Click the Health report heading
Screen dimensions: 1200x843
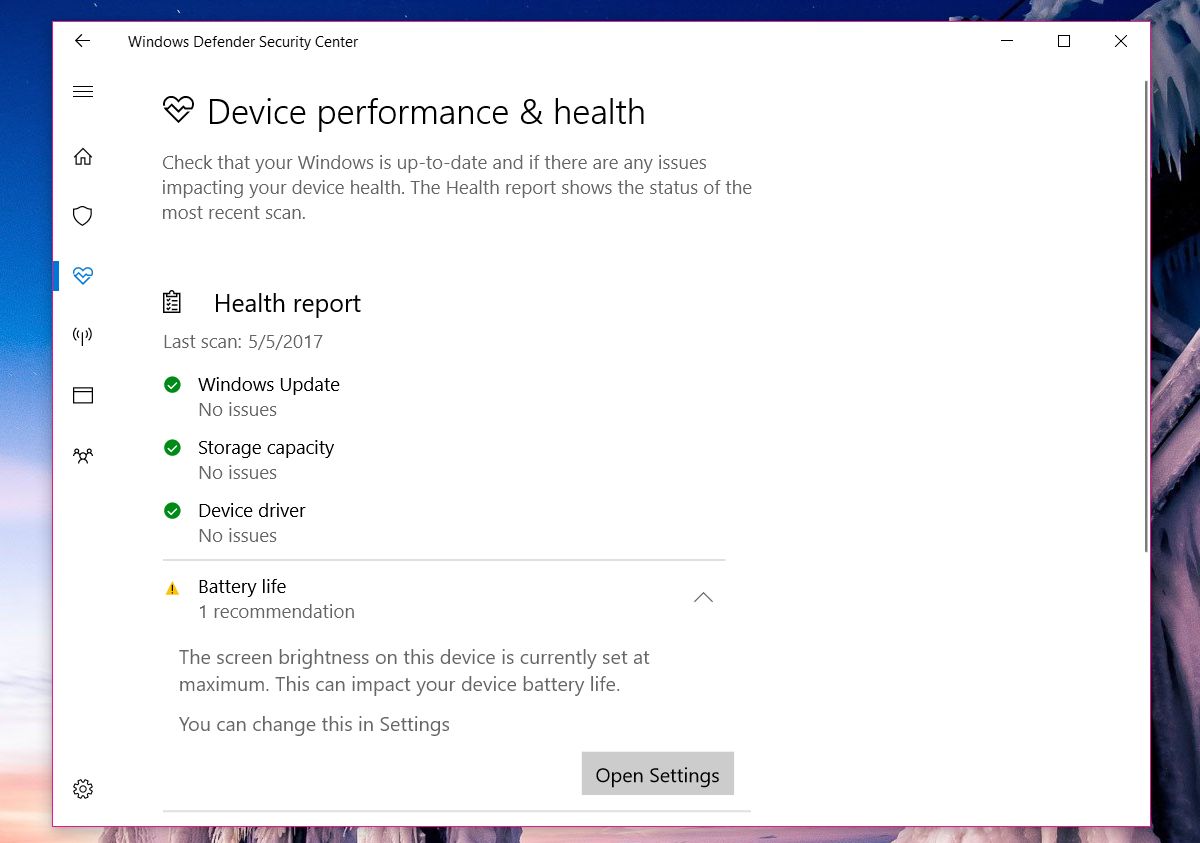(x=287, y=303)
